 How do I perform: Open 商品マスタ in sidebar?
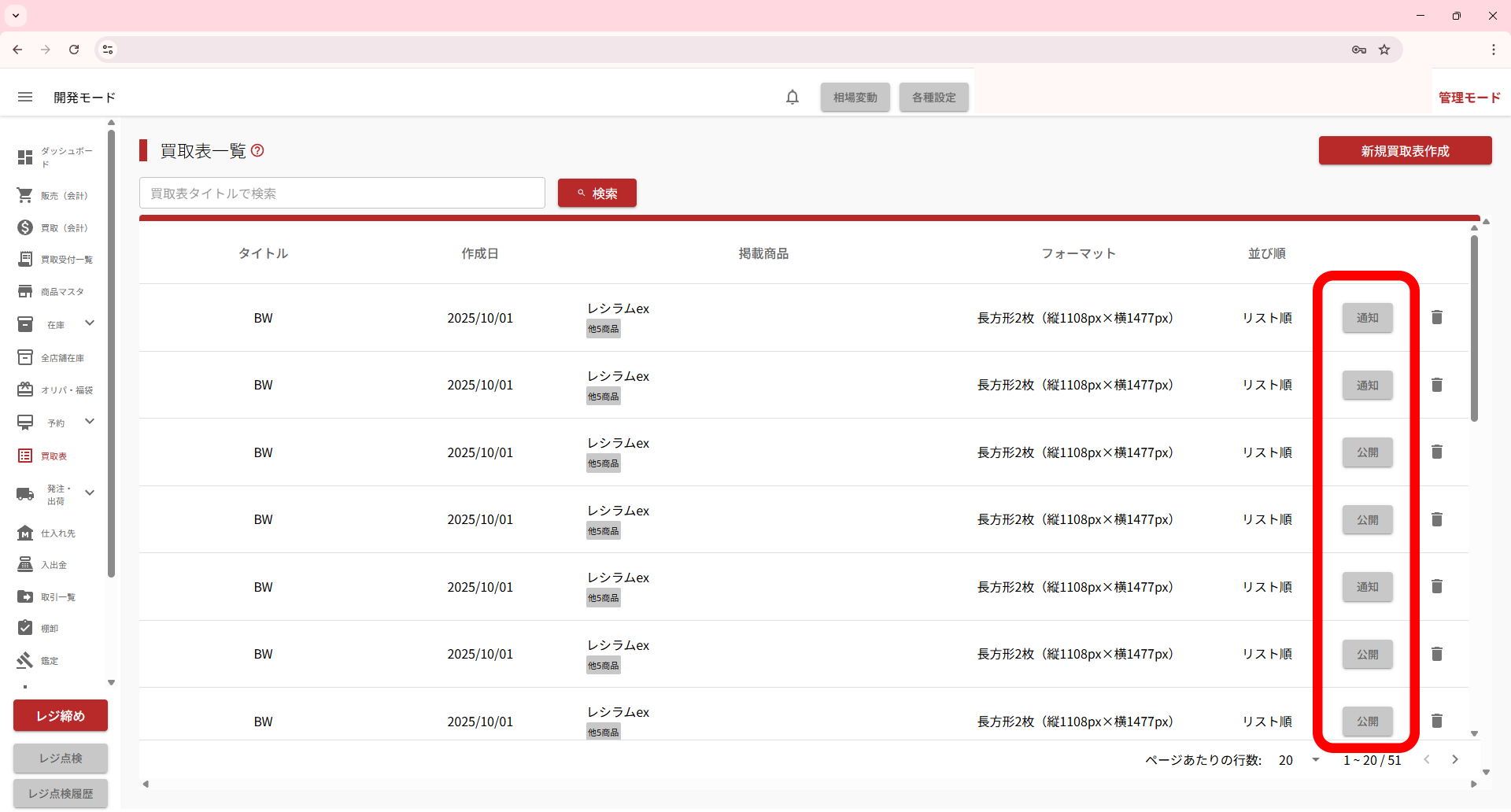[55, 292]
